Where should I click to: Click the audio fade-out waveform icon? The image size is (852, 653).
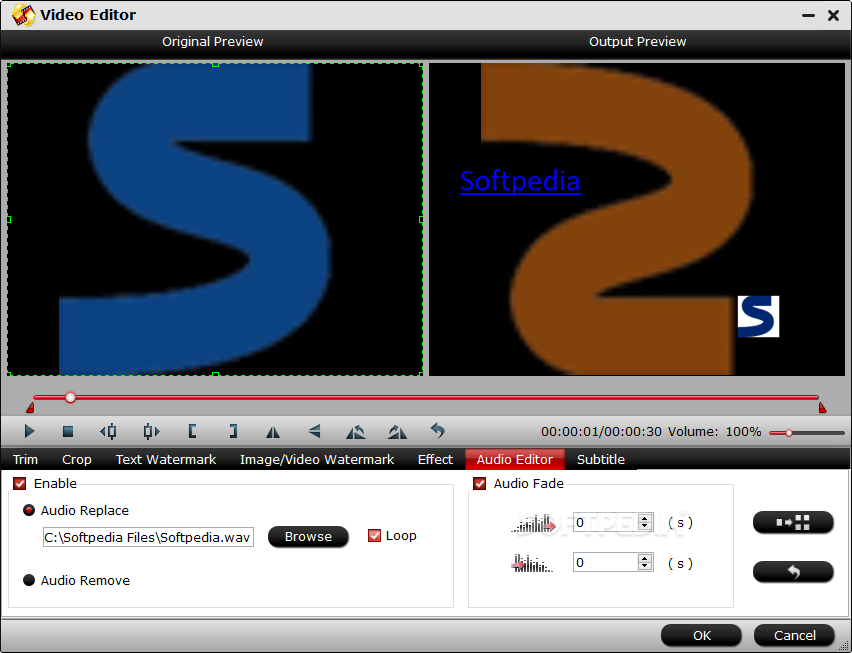pyautogui.click(x=532, y=563)
